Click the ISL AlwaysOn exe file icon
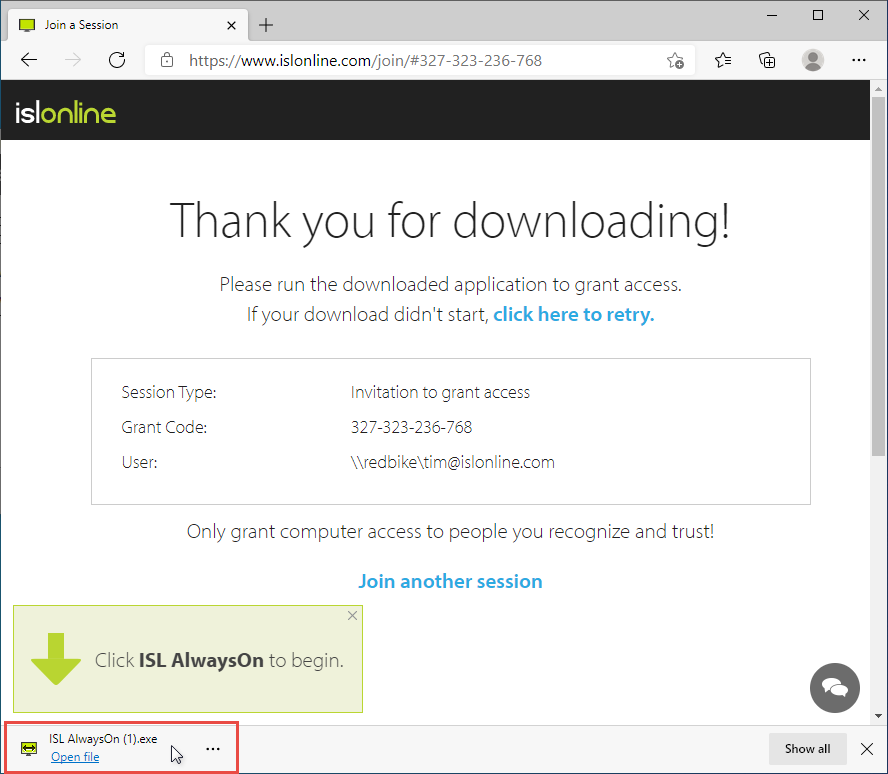 (x=28, y=747)
